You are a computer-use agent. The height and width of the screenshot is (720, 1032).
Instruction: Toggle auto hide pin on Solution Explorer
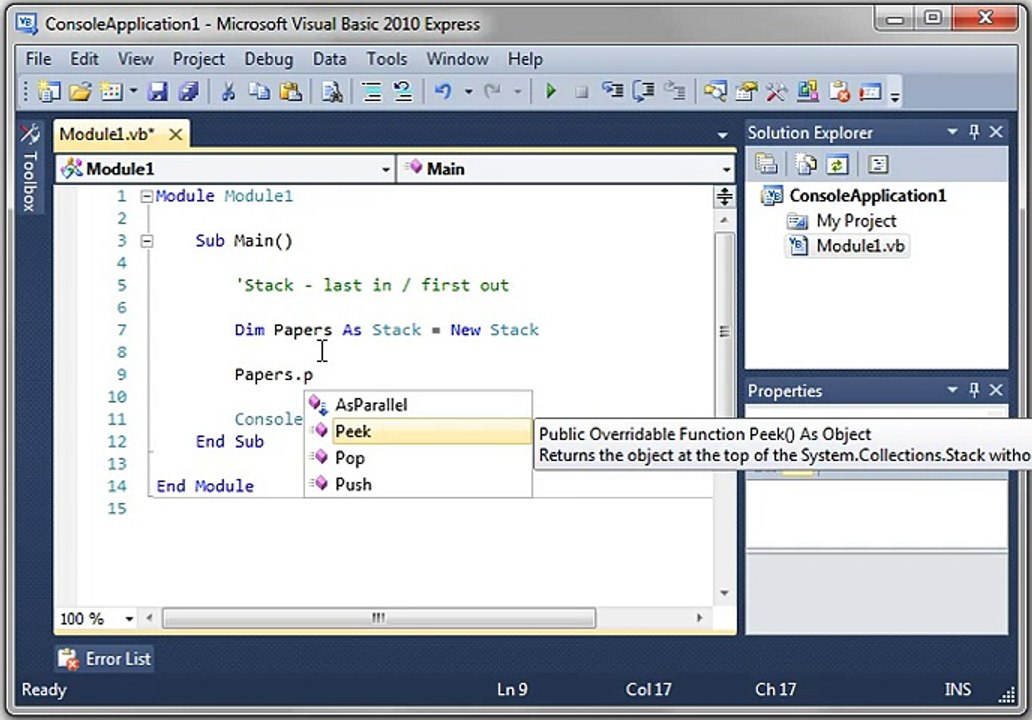975,132
